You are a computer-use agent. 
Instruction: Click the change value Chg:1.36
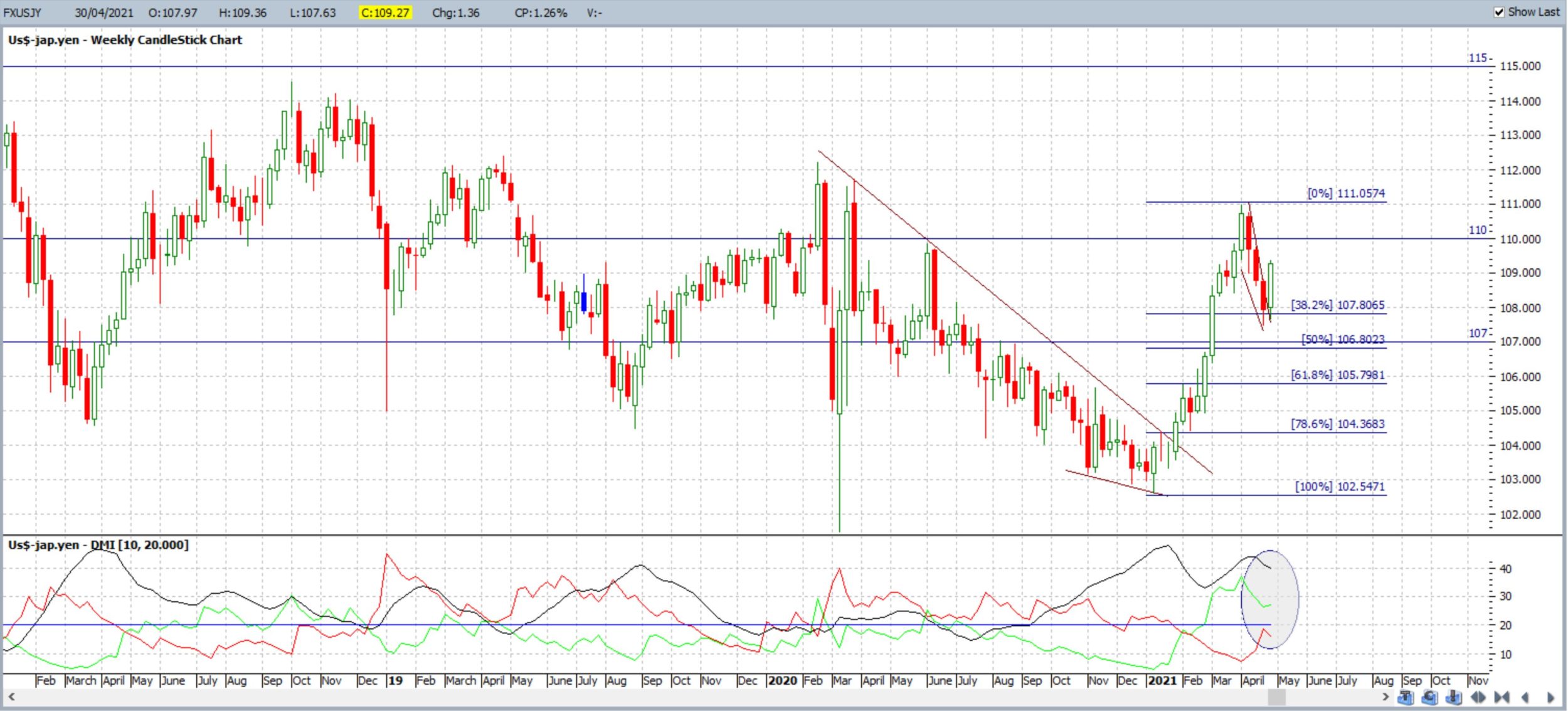pyautogui.click(x=455, y=13)
